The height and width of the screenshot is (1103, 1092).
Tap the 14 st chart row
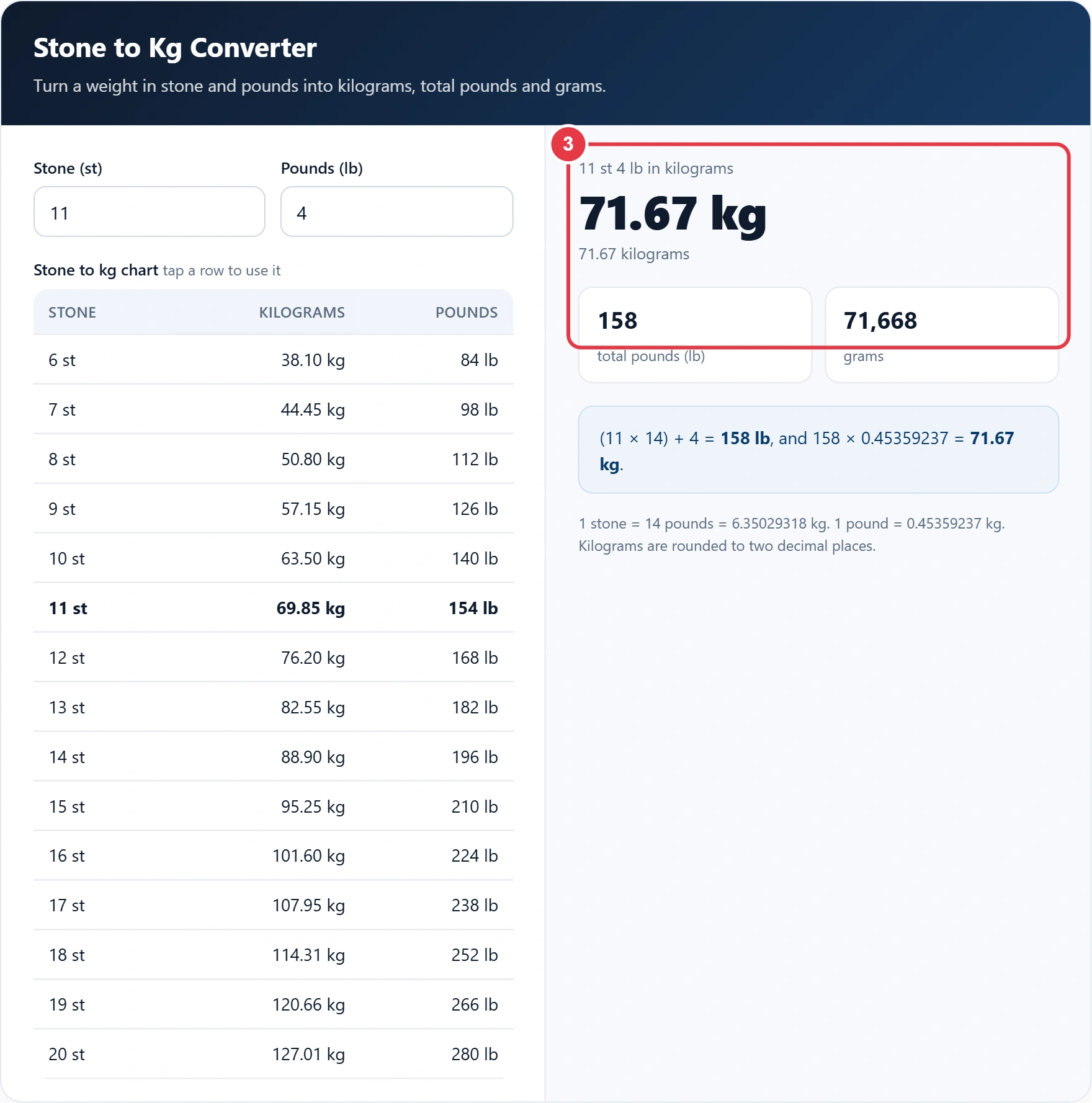point(274,757)
